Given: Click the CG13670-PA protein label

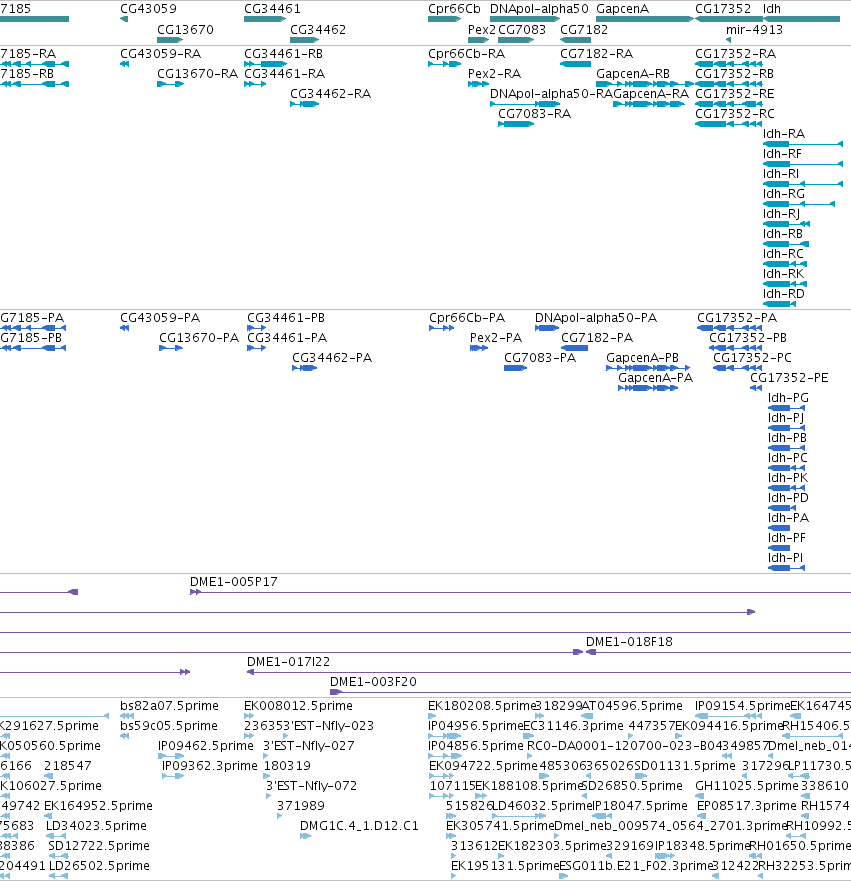Looking at the screenshot, I should (x=199, y=338).
